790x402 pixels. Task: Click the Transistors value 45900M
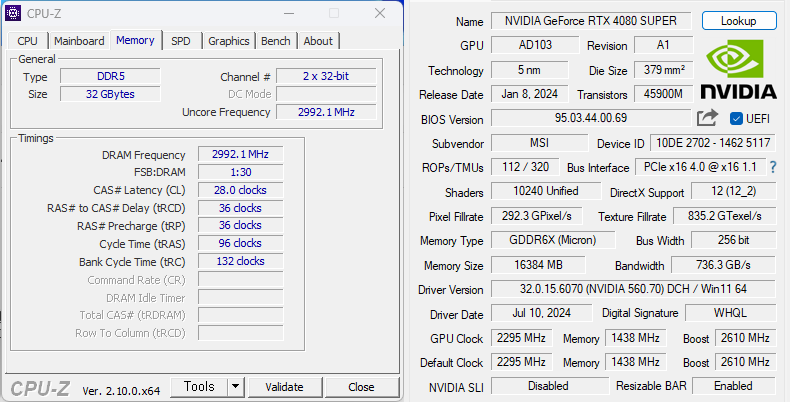(x=663, y=94)
